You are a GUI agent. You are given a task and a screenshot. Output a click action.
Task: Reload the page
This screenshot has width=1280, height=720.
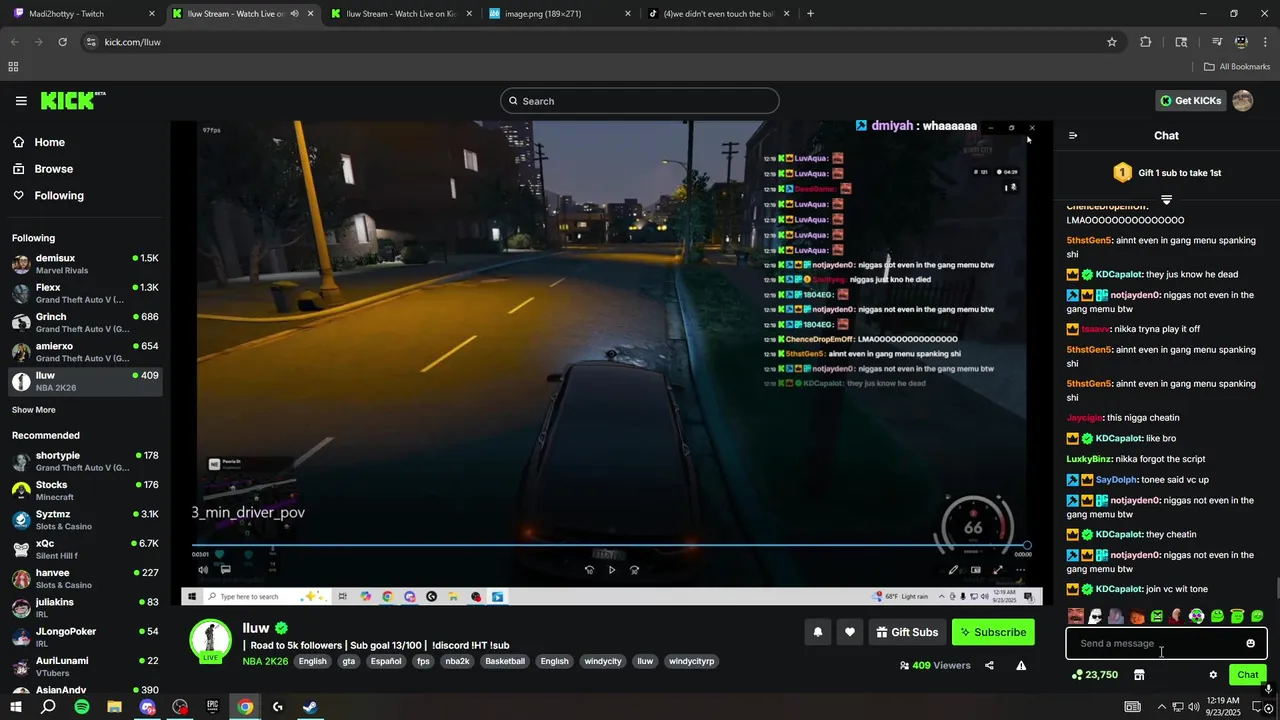click(62, 42)
